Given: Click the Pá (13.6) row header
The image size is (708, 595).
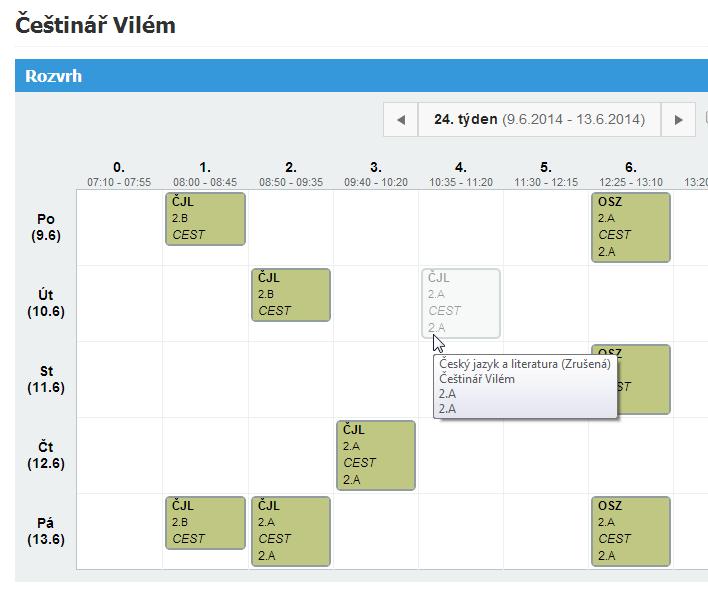Looking at the screenshot, I should tap(46, 531).
